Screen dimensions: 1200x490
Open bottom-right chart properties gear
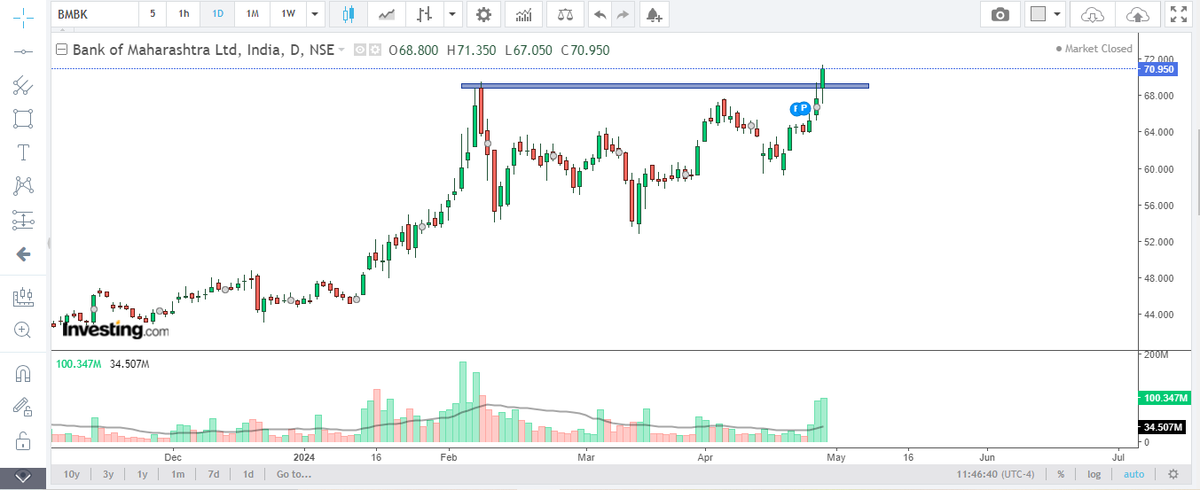click(1172, 474)
